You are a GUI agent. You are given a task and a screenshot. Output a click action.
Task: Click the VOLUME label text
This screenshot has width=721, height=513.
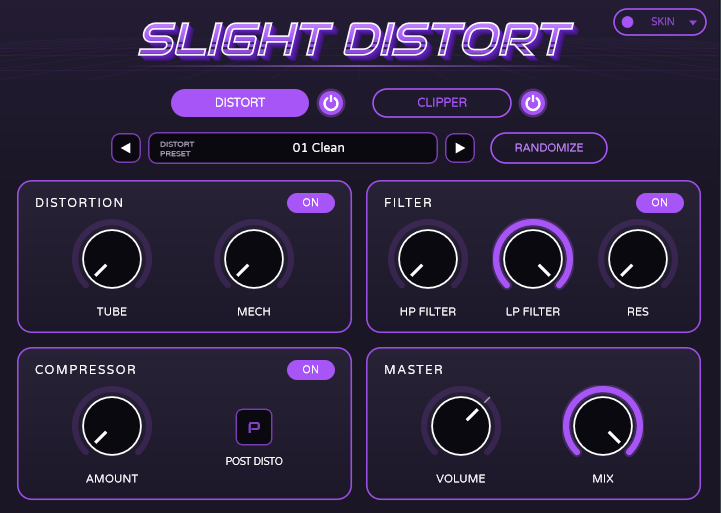(461, 479)
